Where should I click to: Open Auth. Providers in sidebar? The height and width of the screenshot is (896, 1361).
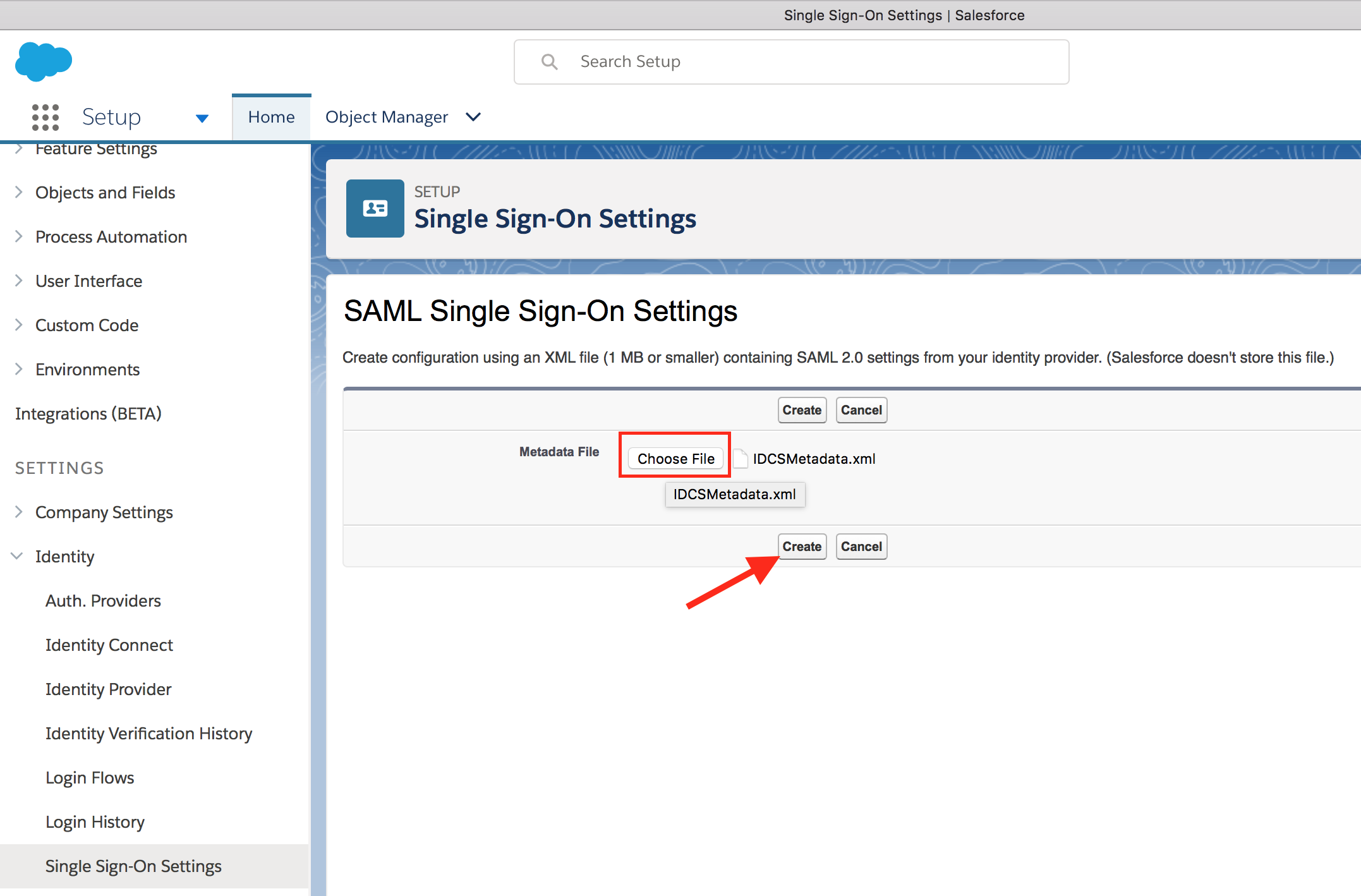point(103,600)
